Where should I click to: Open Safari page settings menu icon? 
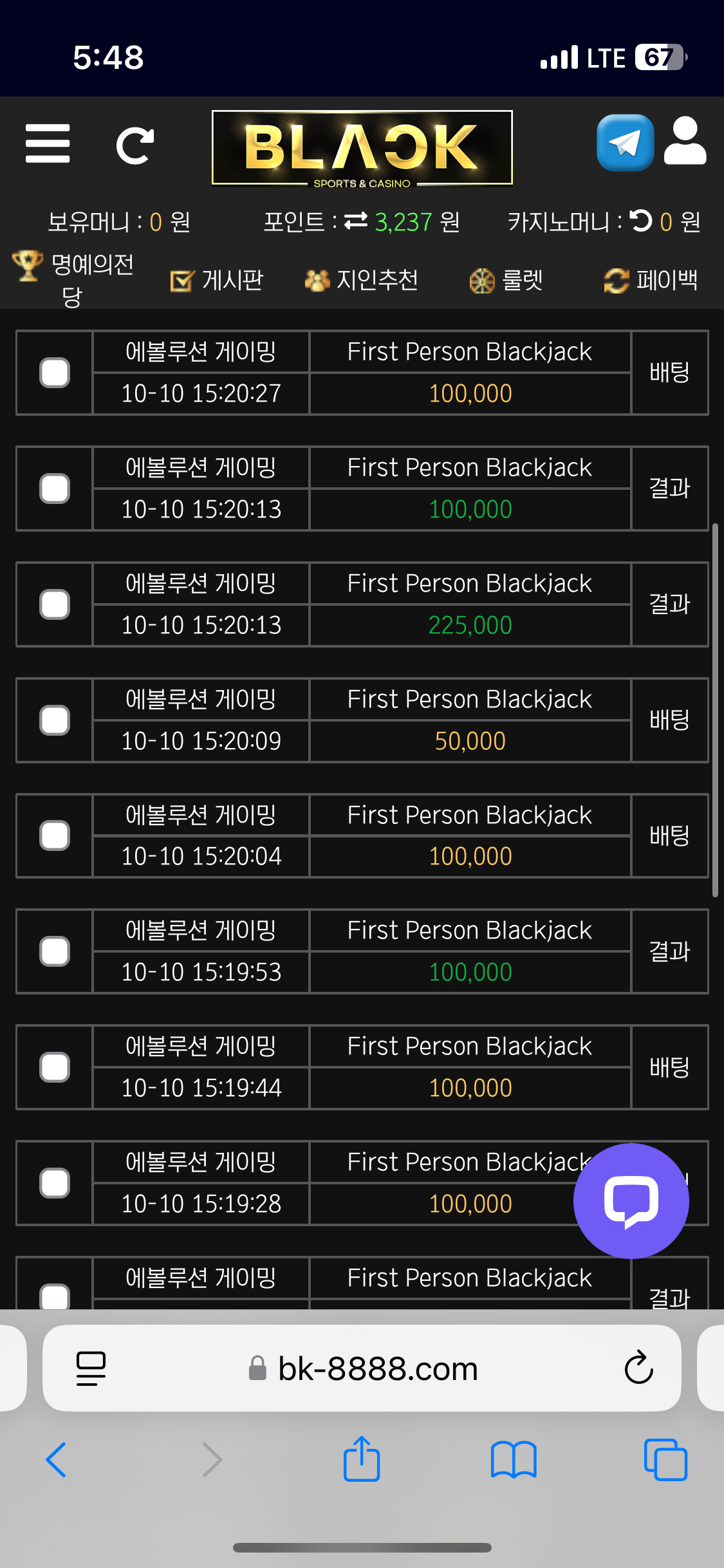[x=91, y=1368]
